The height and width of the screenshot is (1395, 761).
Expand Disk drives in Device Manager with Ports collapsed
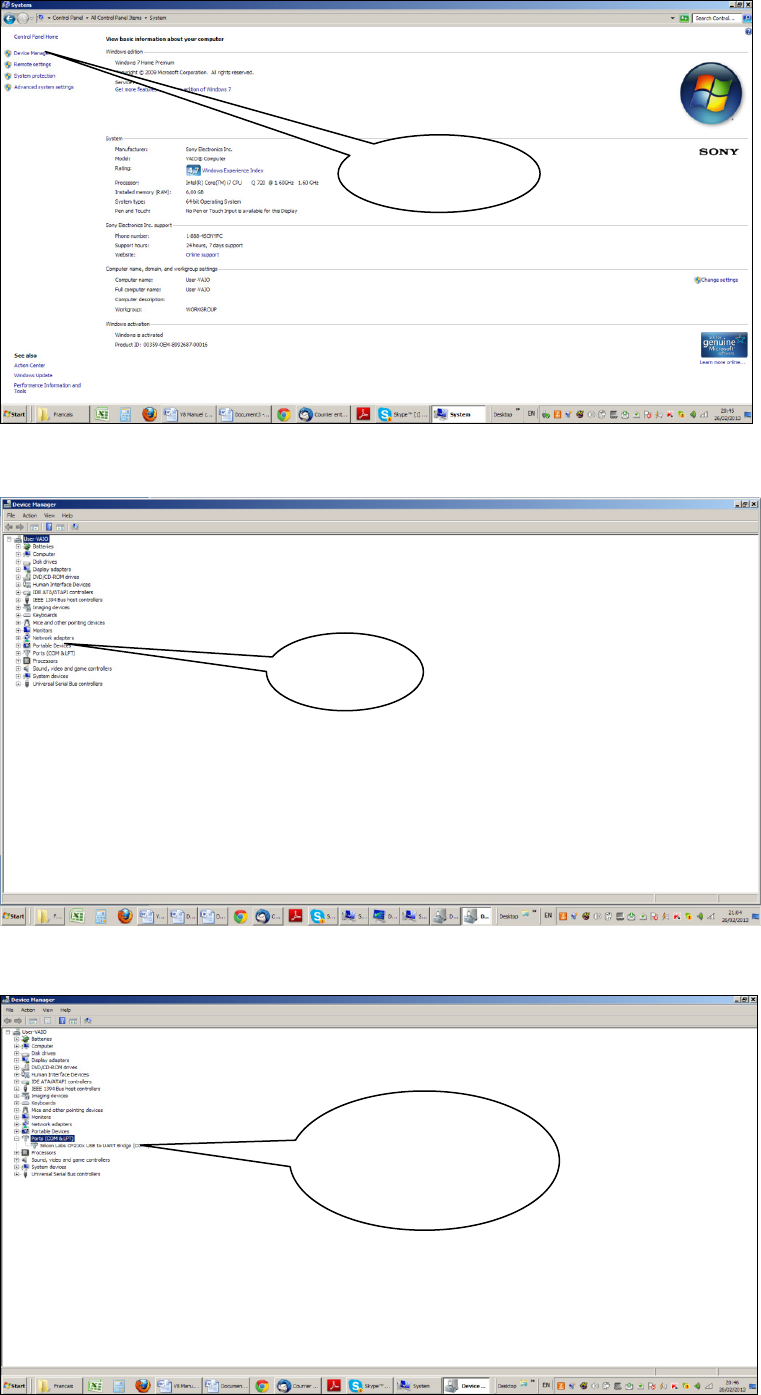tap(18, 562)
